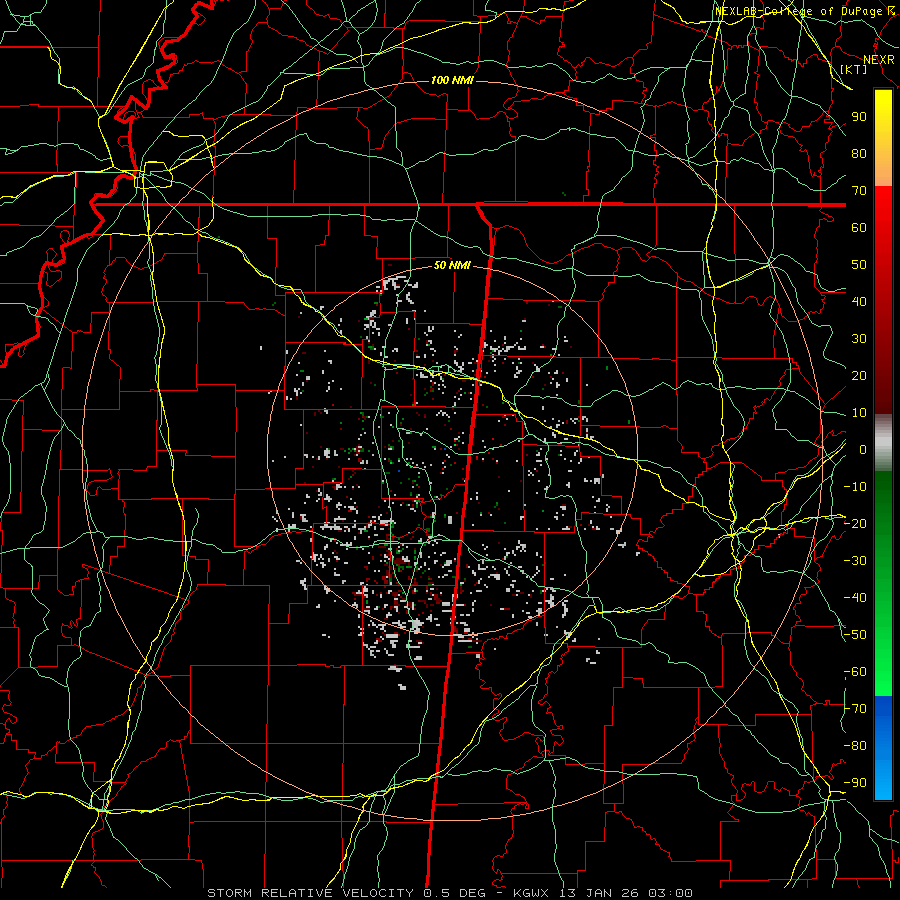Screen dimensions: 900x900
Task: Click the -40 label on the velocity scale
Action: [x=855, y=598]
